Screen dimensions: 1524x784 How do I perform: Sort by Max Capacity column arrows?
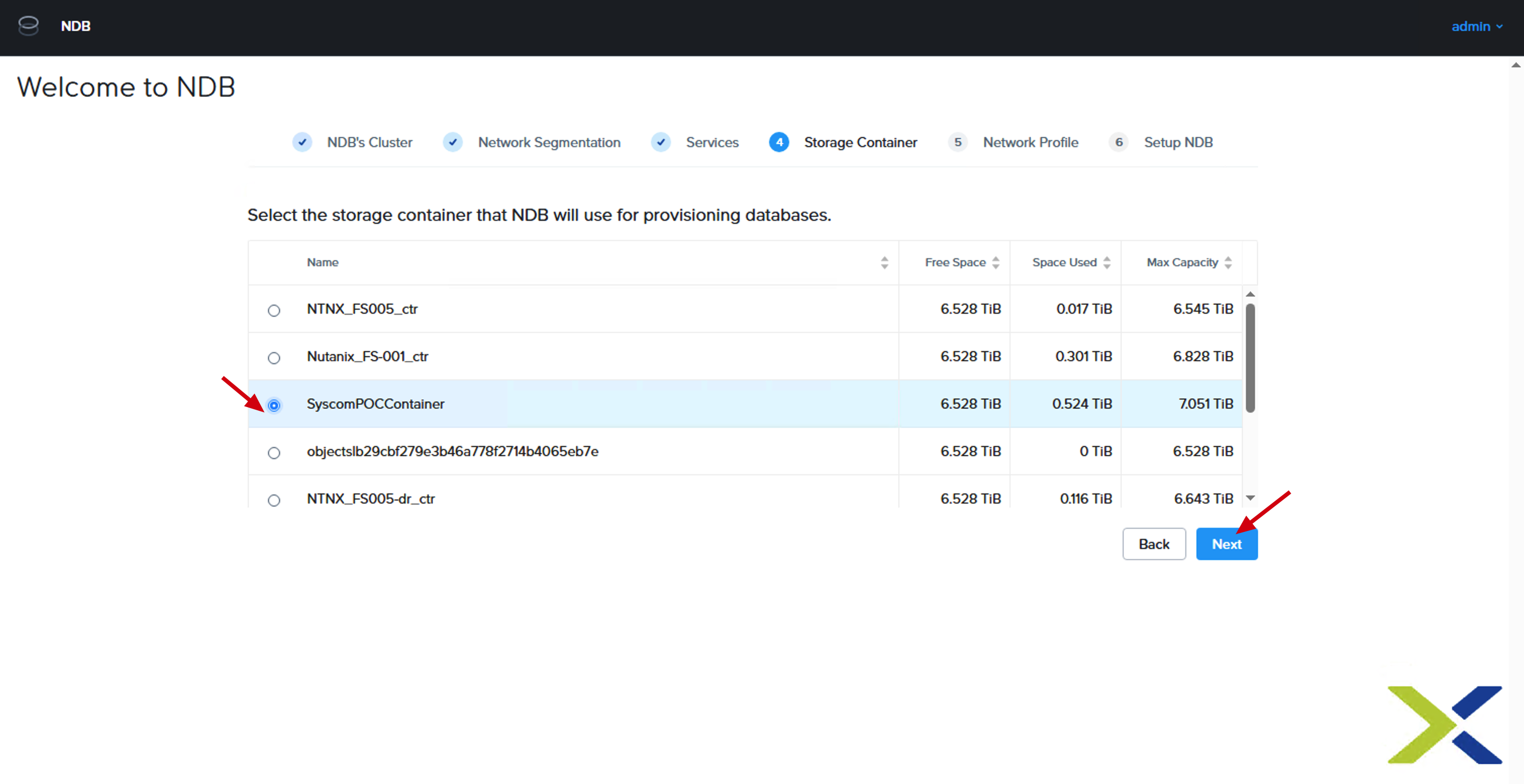click(1228, 263)
